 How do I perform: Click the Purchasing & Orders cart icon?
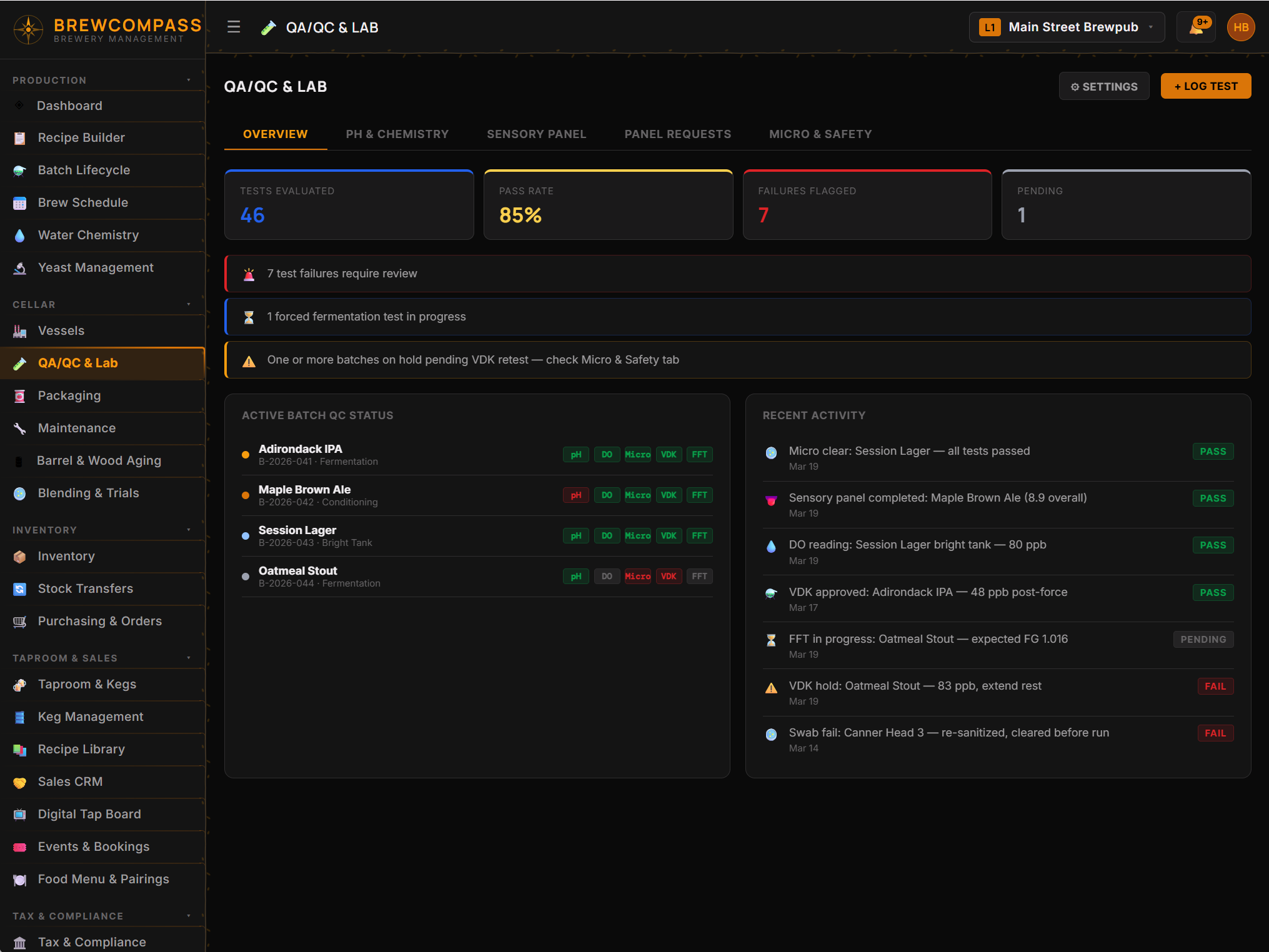point(20,622)
